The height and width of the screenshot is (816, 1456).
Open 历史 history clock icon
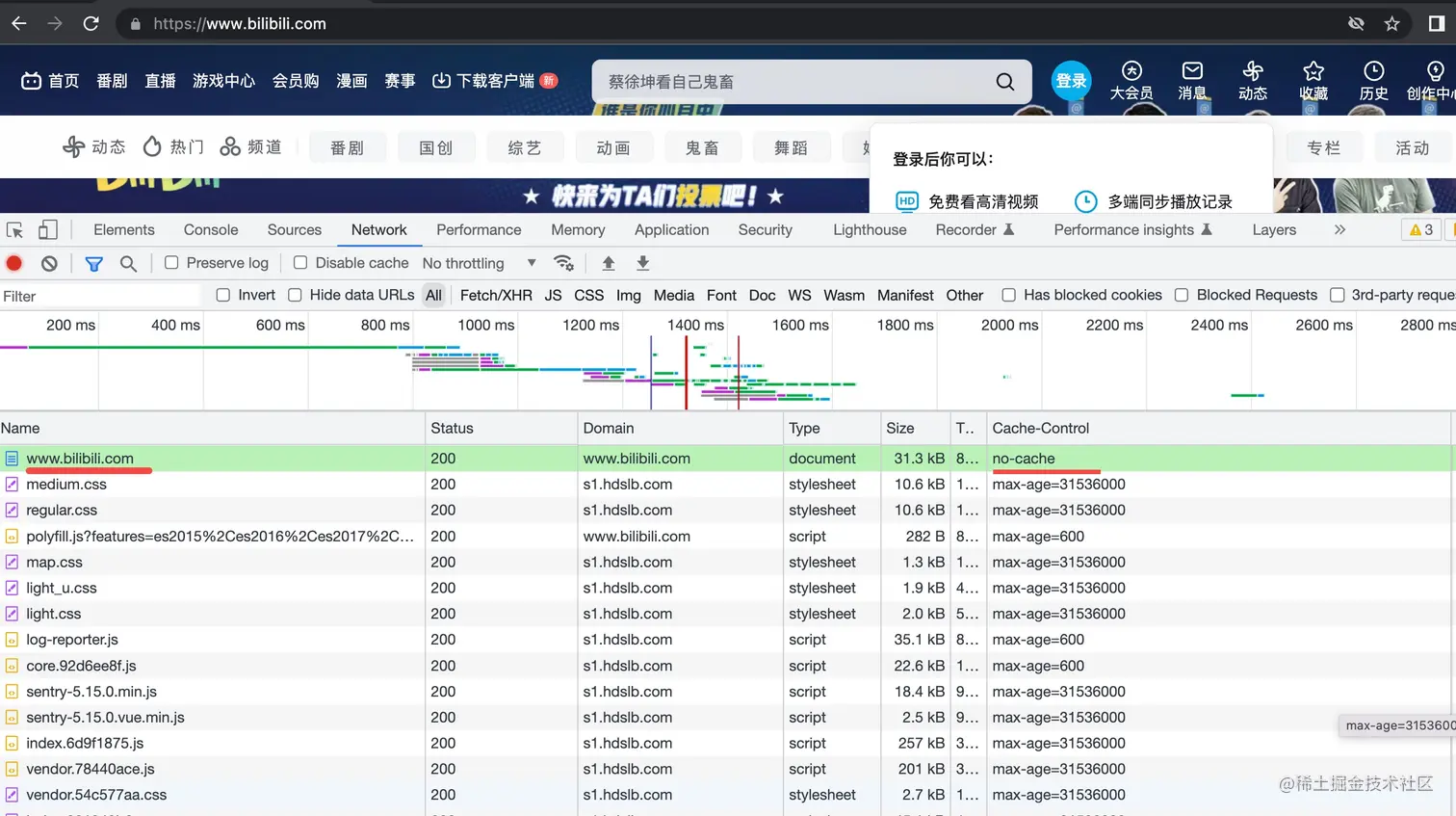point(1373,80)
